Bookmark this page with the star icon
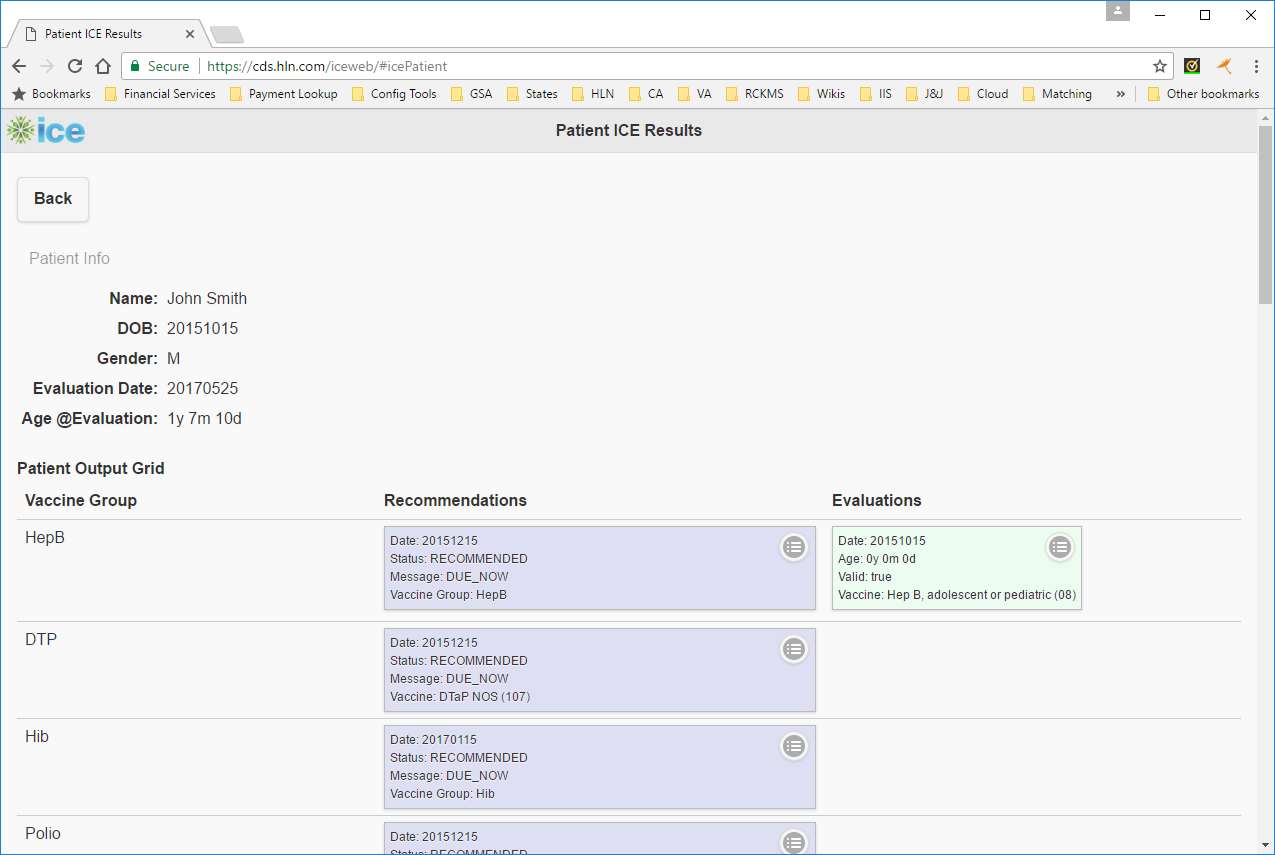 (1159, 66)
